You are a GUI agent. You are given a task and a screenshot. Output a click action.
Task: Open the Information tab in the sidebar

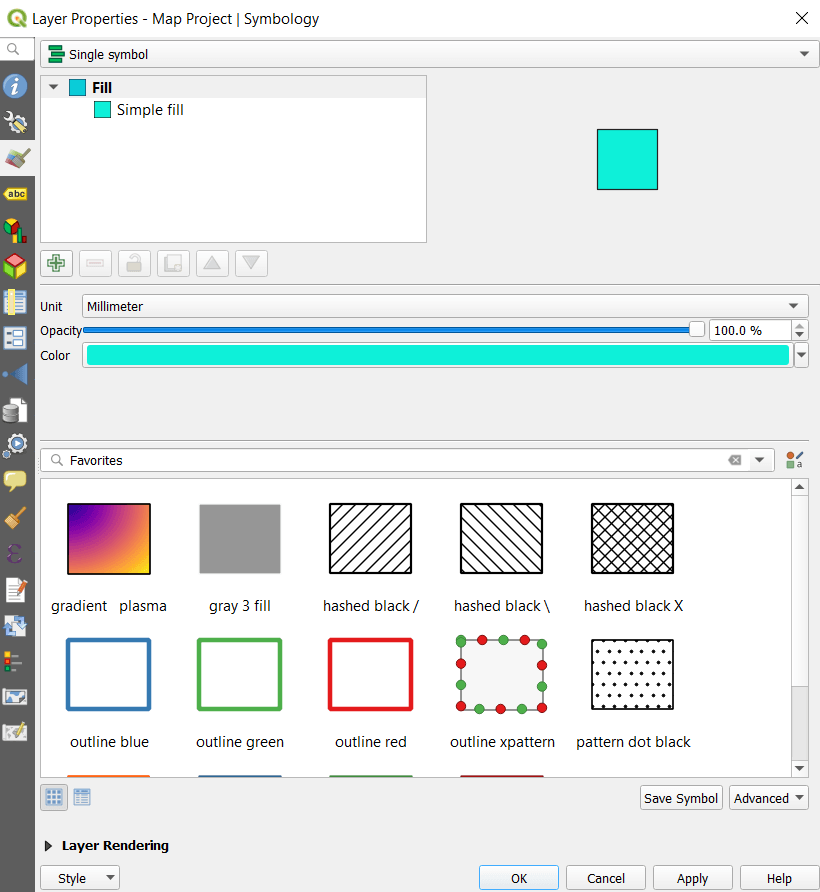click(x=15, y=86)
